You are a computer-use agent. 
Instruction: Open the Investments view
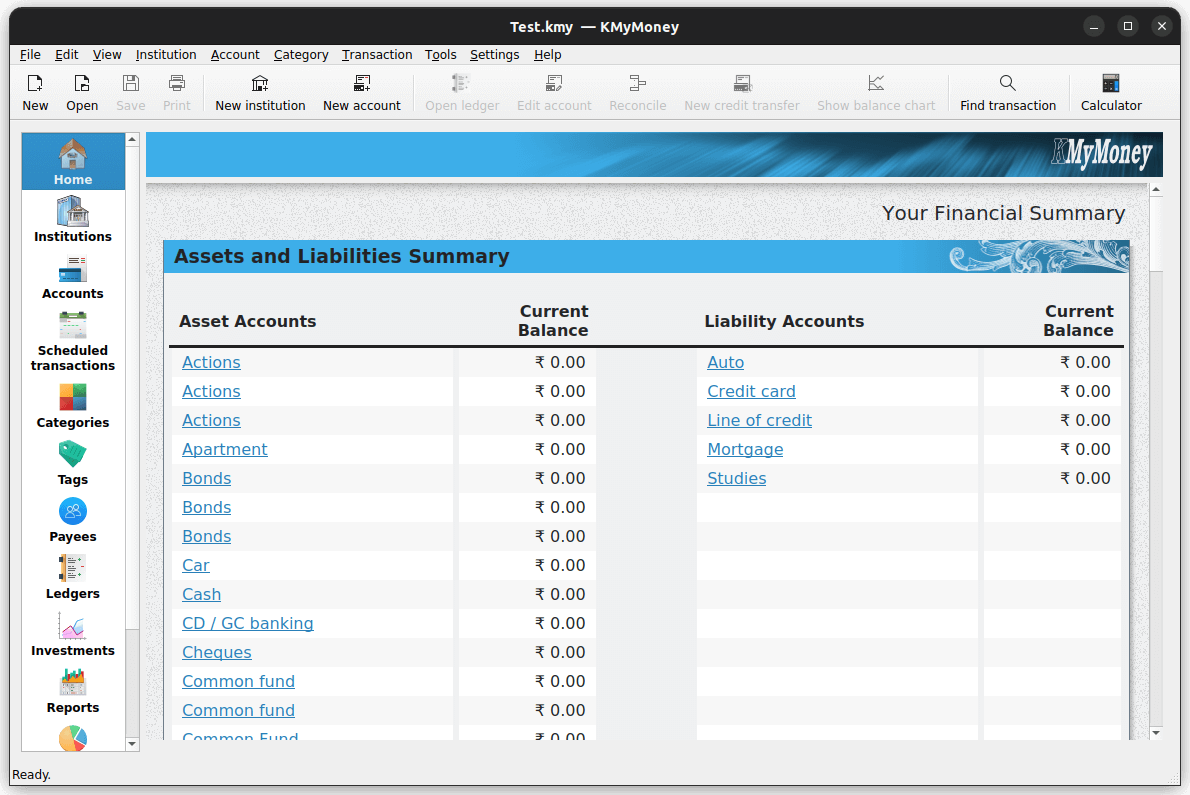(x=72, y=632)
